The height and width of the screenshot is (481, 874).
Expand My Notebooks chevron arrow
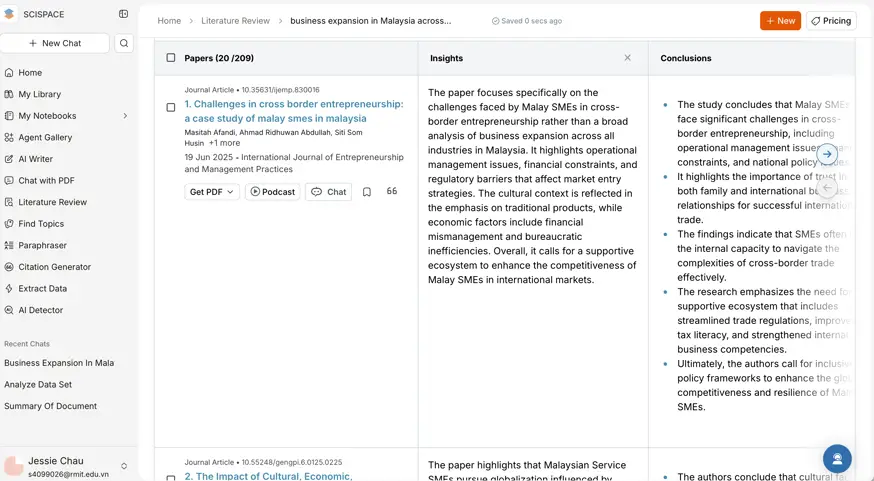(x=125, y=116)
